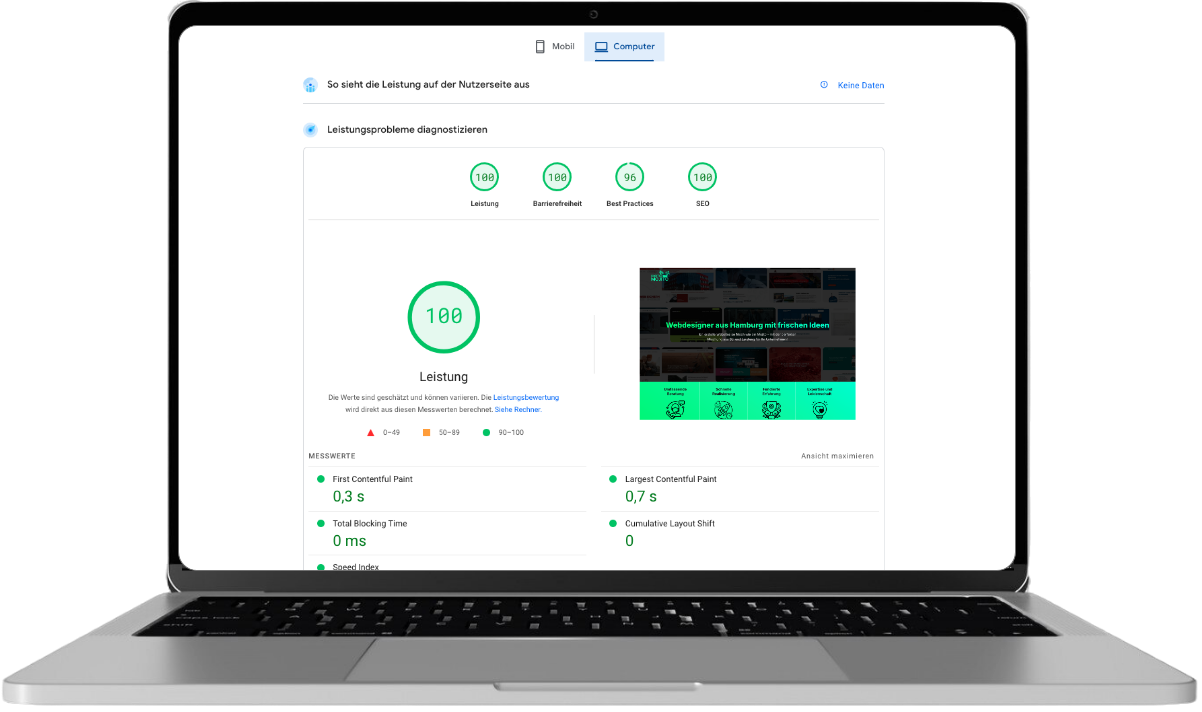This screenshot has width=1202, height=712.
Task: Click the green dot beside Total Blocking Time
Action: point(321,523)
